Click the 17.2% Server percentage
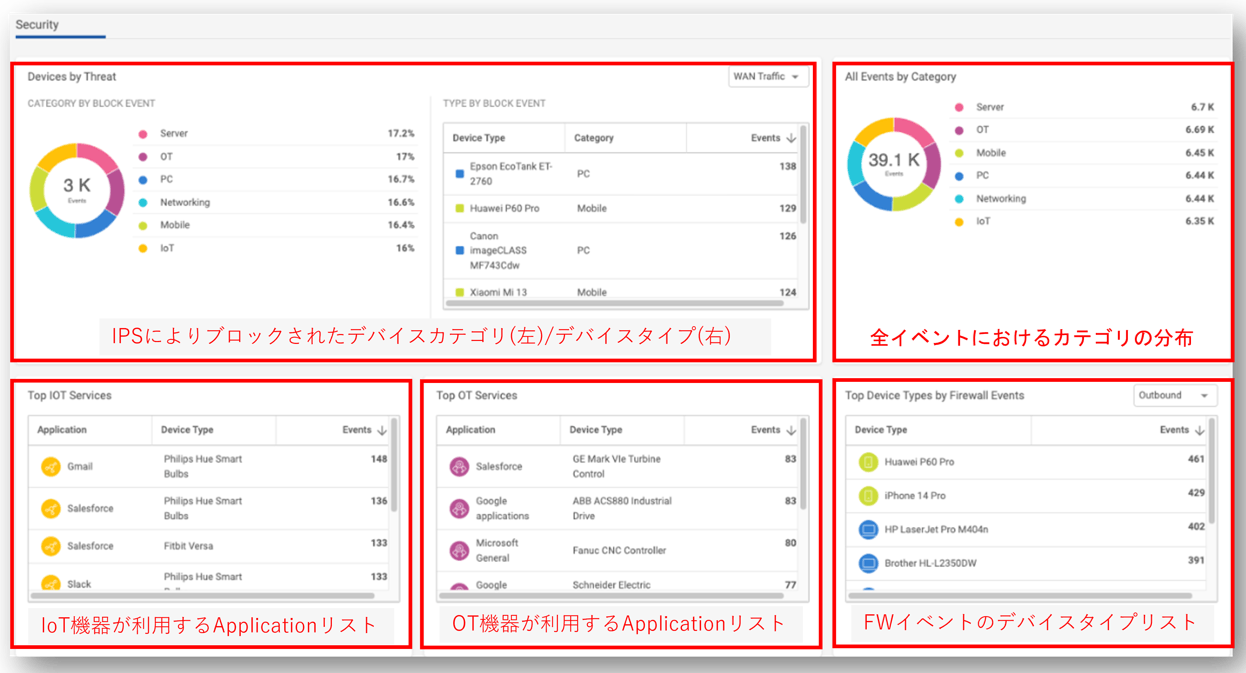This screenshot has height=673, width=1246. coord(400,134)
